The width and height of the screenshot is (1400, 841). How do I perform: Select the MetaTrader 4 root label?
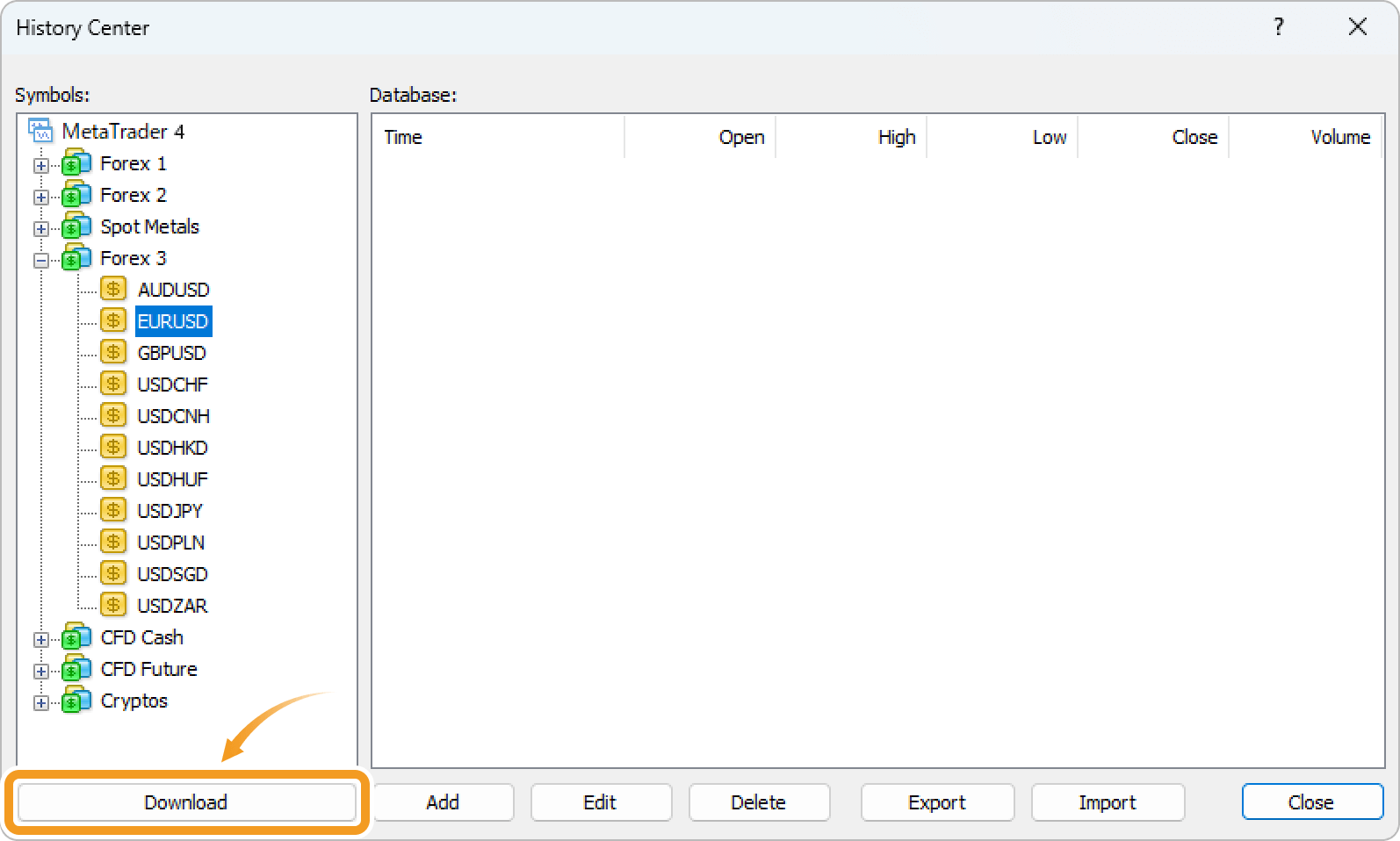pyautogui.click(x=123, y=132)
